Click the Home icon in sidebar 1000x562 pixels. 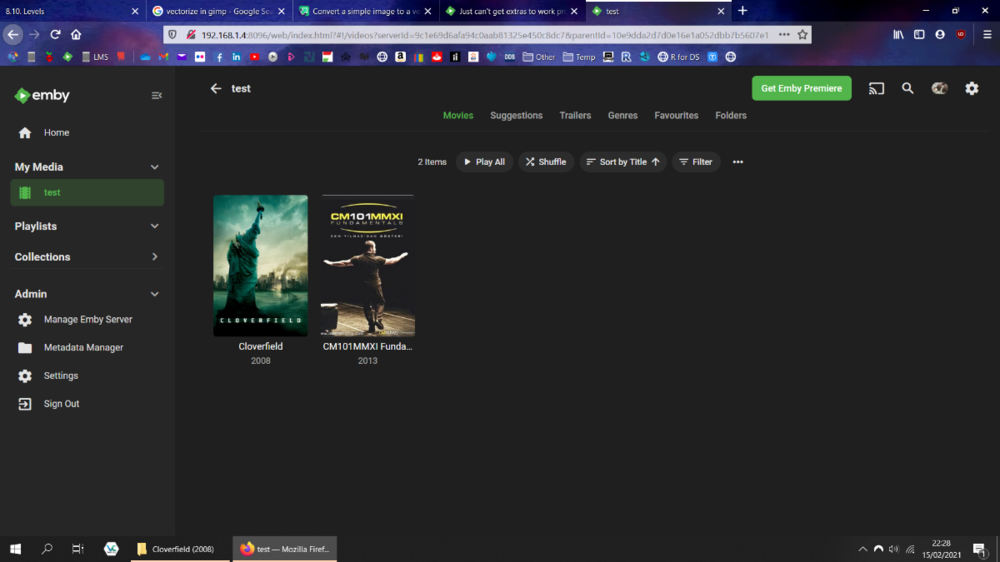25,133
